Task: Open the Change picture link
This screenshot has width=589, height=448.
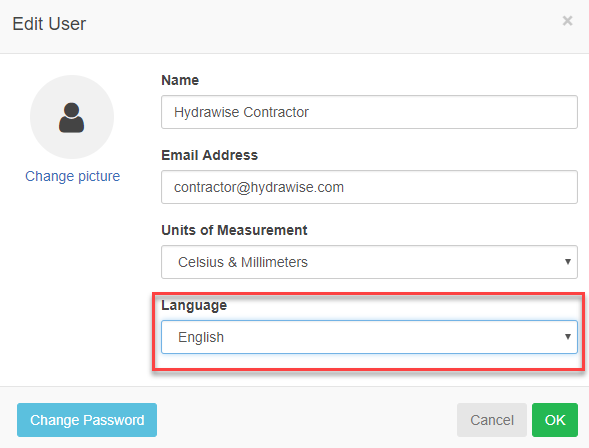Action: coord(72,176)
